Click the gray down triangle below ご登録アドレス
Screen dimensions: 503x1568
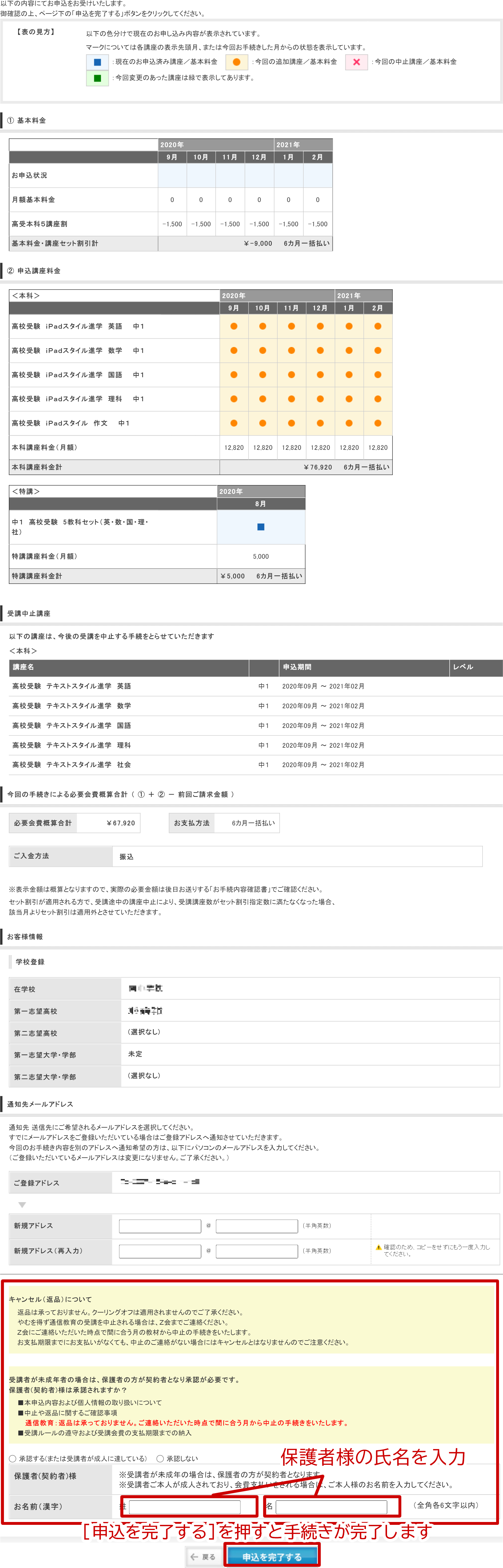[x=22, y=1205]
